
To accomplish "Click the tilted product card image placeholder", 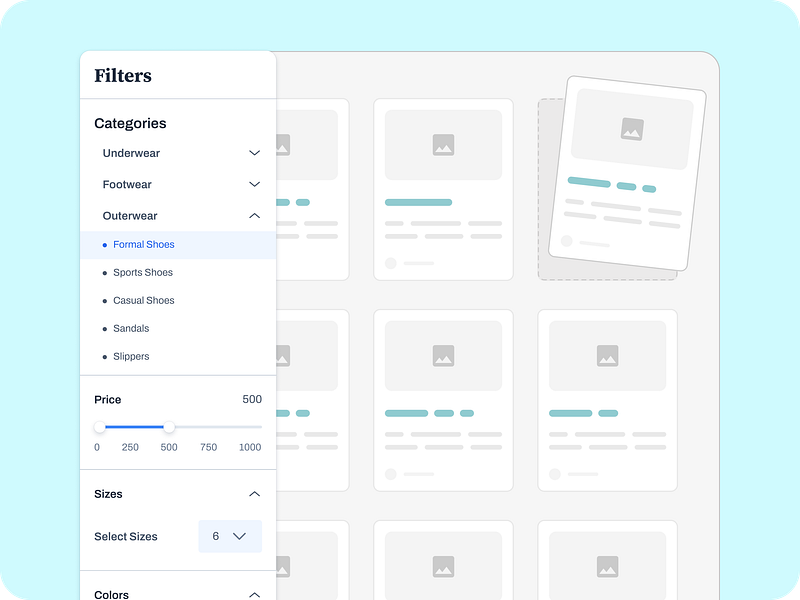I will [632, 129].
